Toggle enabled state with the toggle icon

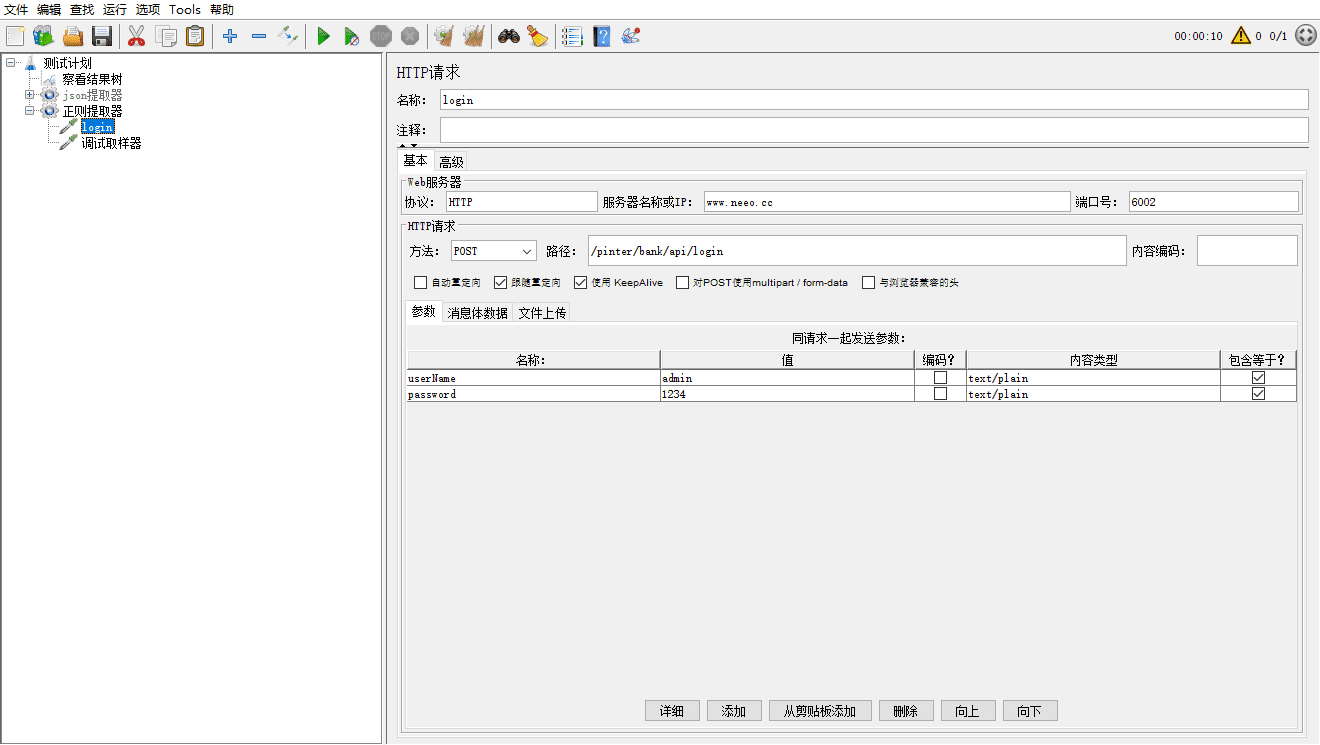(288, 37)
